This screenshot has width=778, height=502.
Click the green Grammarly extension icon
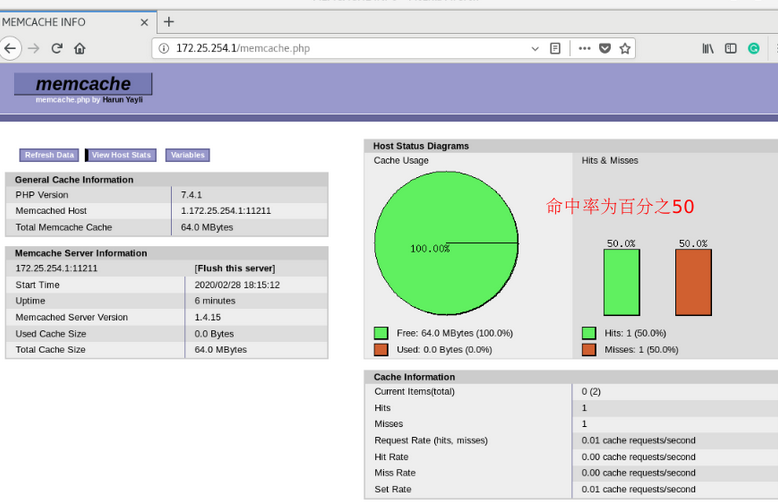754,49
